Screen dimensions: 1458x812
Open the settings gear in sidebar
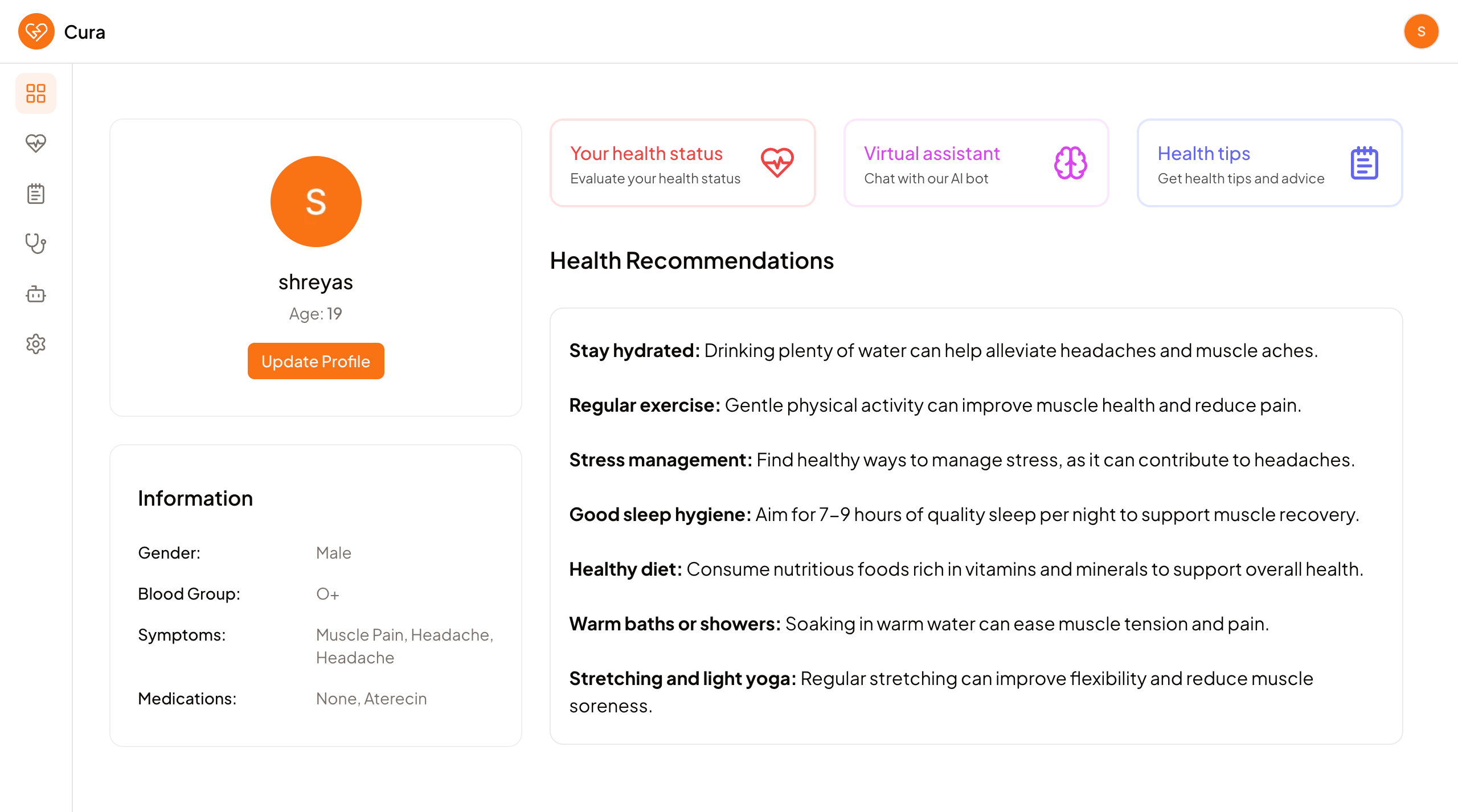click(x=36, y=344)
